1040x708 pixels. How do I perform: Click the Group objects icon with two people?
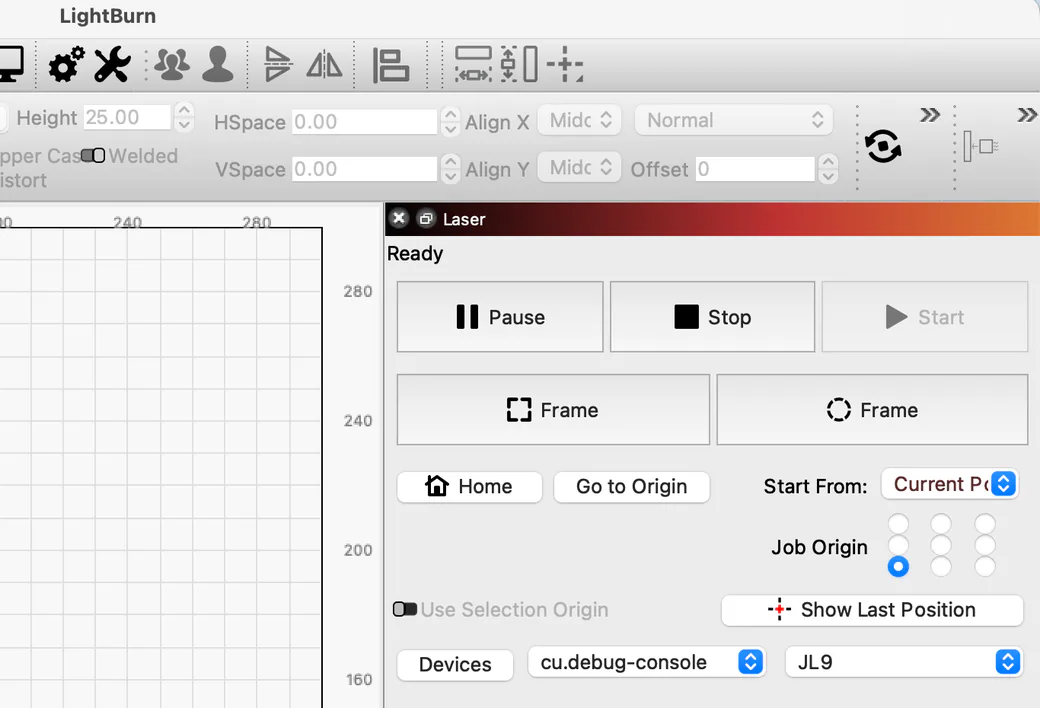click(172, 64)
